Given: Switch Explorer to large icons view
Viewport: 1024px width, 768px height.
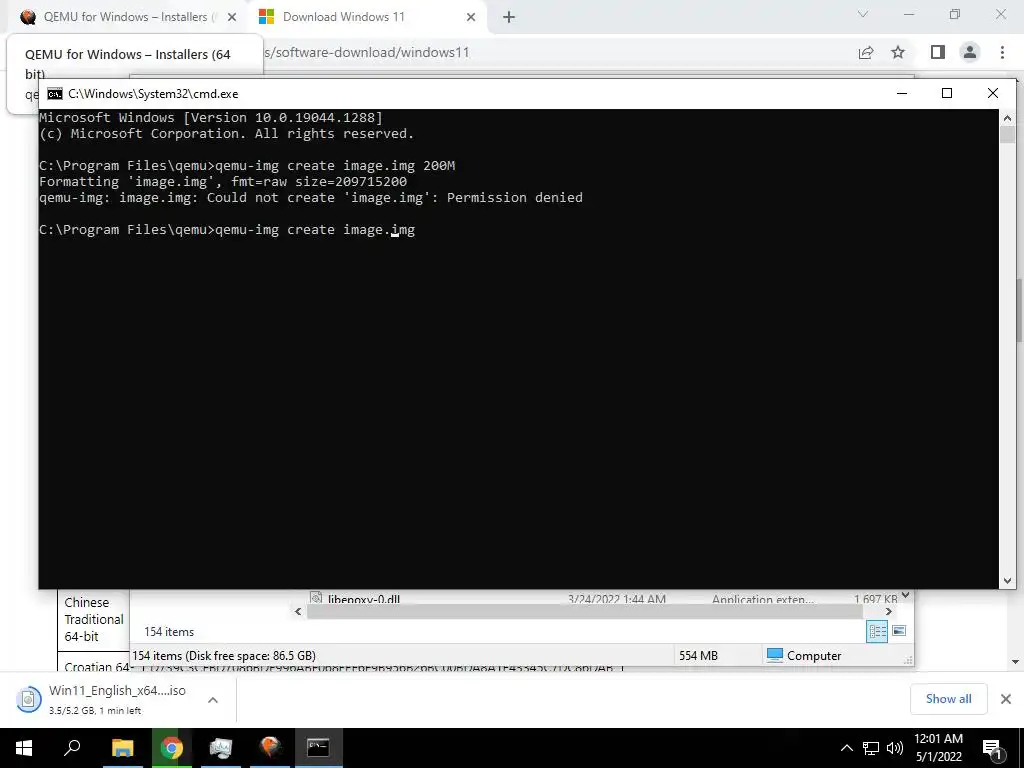Looking at the screenshot, I should tap(899, 631).
